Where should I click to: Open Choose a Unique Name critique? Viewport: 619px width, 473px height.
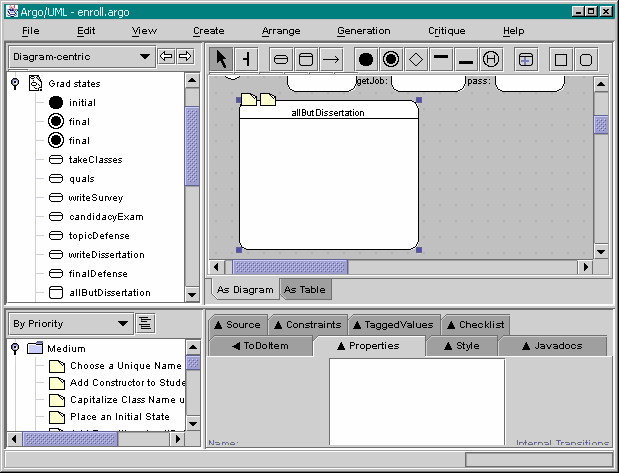click(116, 366)
